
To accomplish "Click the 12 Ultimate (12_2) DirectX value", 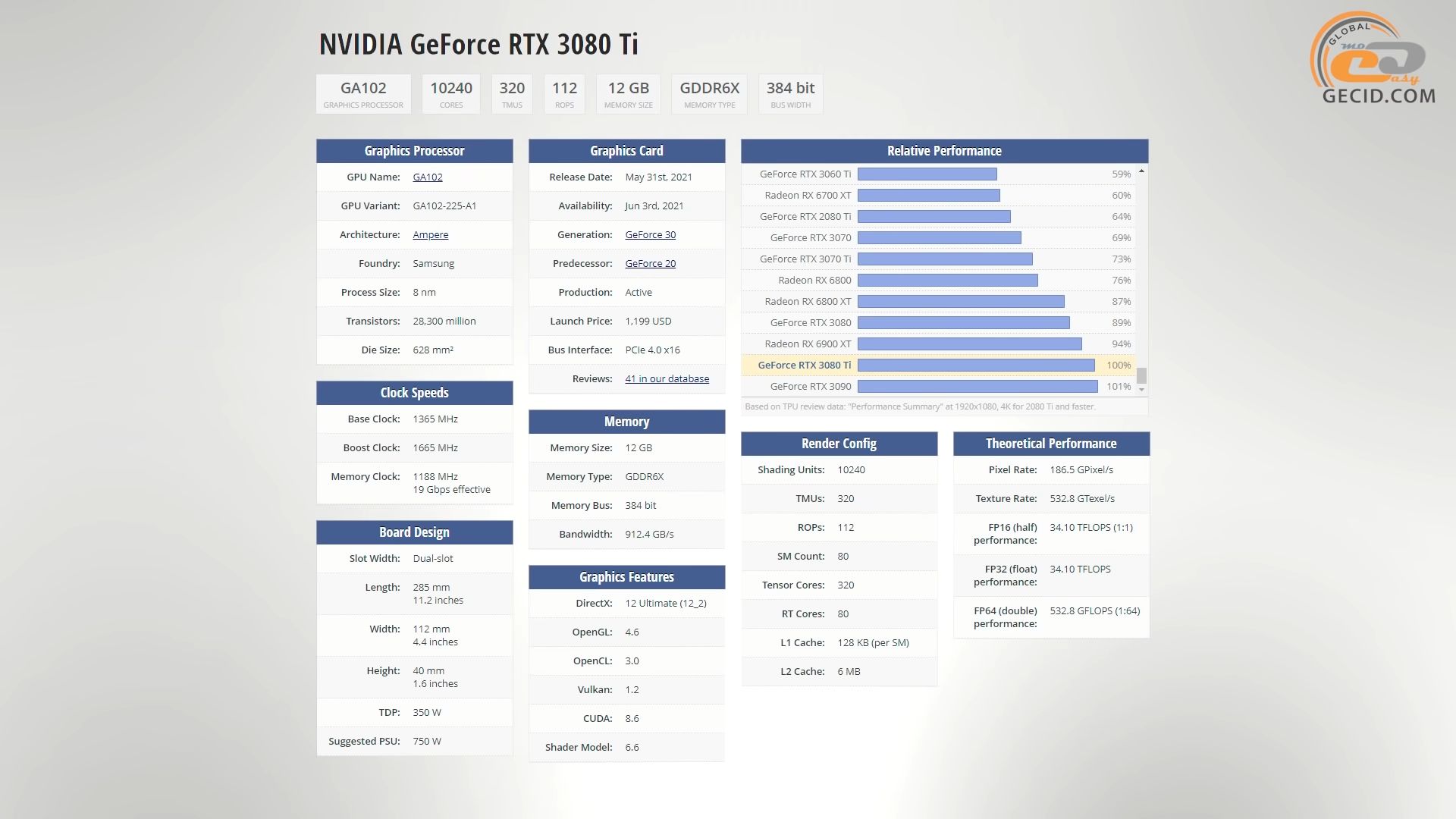I will coord(666,603).
